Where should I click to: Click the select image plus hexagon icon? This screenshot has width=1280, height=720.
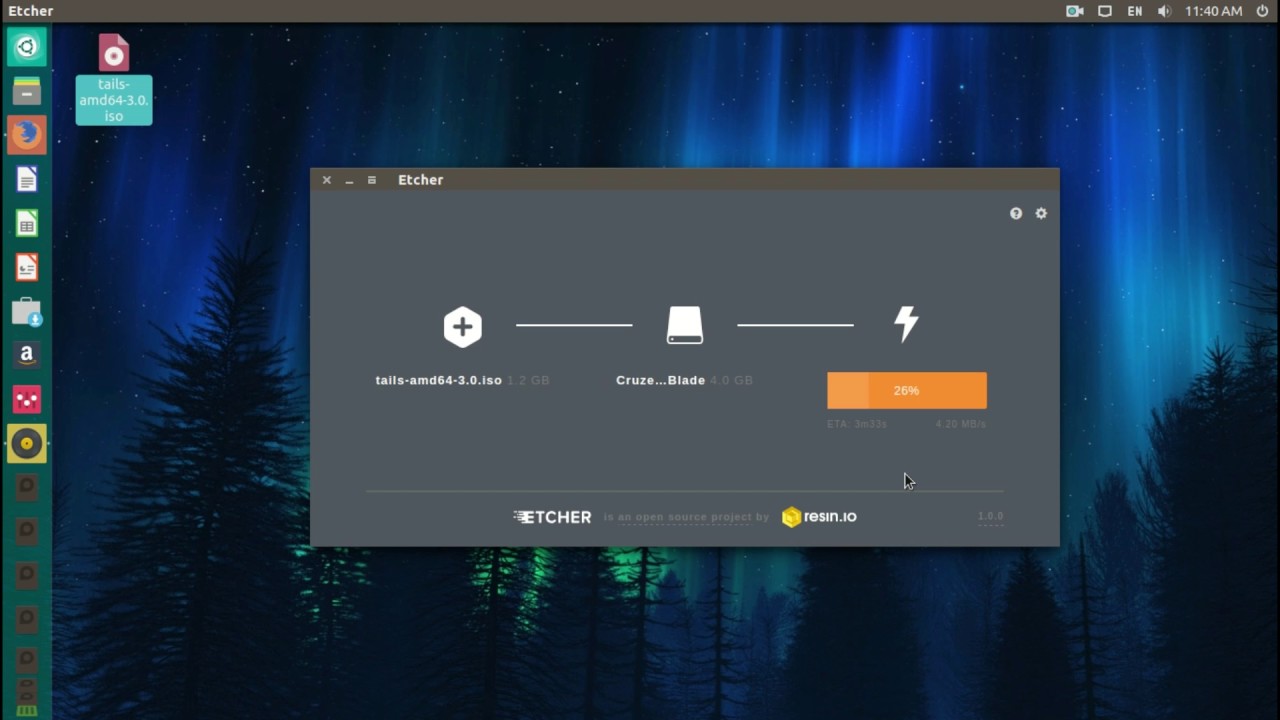coord(463,326)
